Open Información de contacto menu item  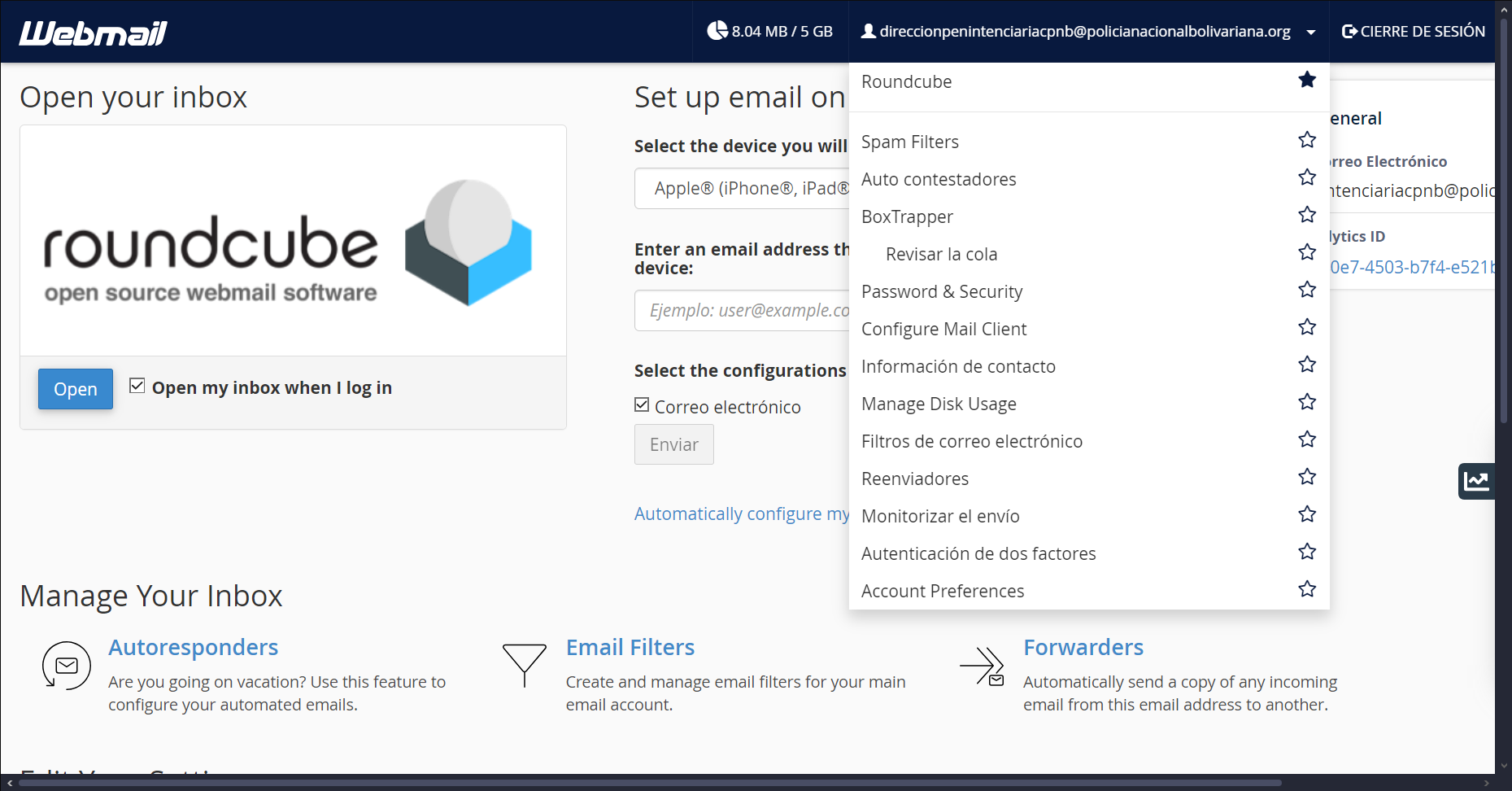[x=958, y=367]
